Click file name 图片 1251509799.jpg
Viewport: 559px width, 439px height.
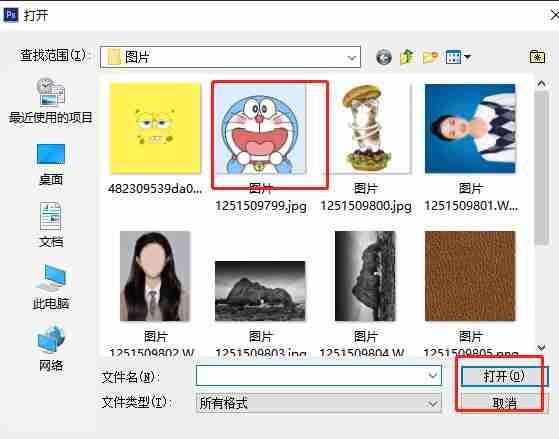click(x=261, y=197)
